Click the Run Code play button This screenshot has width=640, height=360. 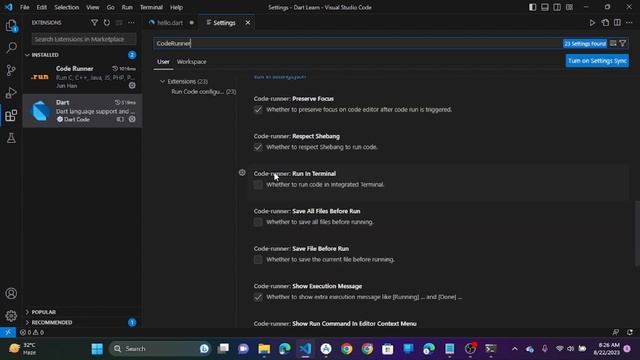tap(592, 23)
